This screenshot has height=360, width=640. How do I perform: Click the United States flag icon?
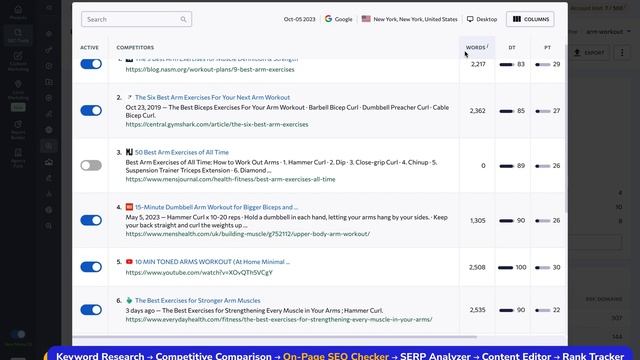[366, 19]
